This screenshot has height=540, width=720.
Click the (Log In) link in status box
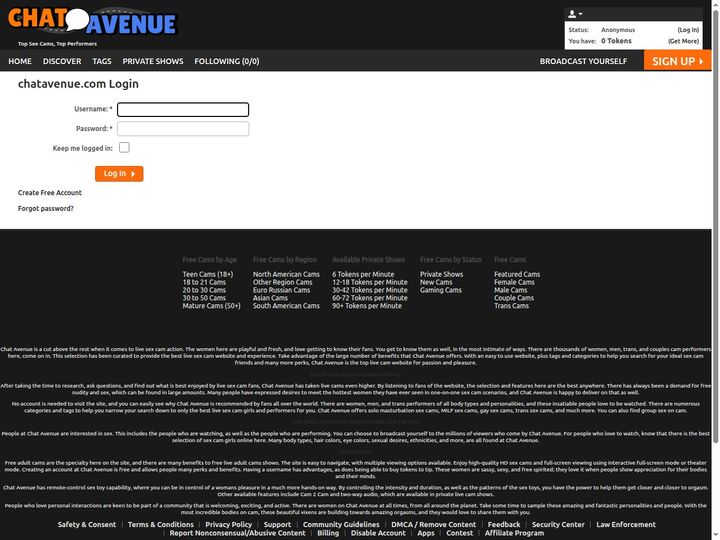pyautogui.click(x=688, y=30)
